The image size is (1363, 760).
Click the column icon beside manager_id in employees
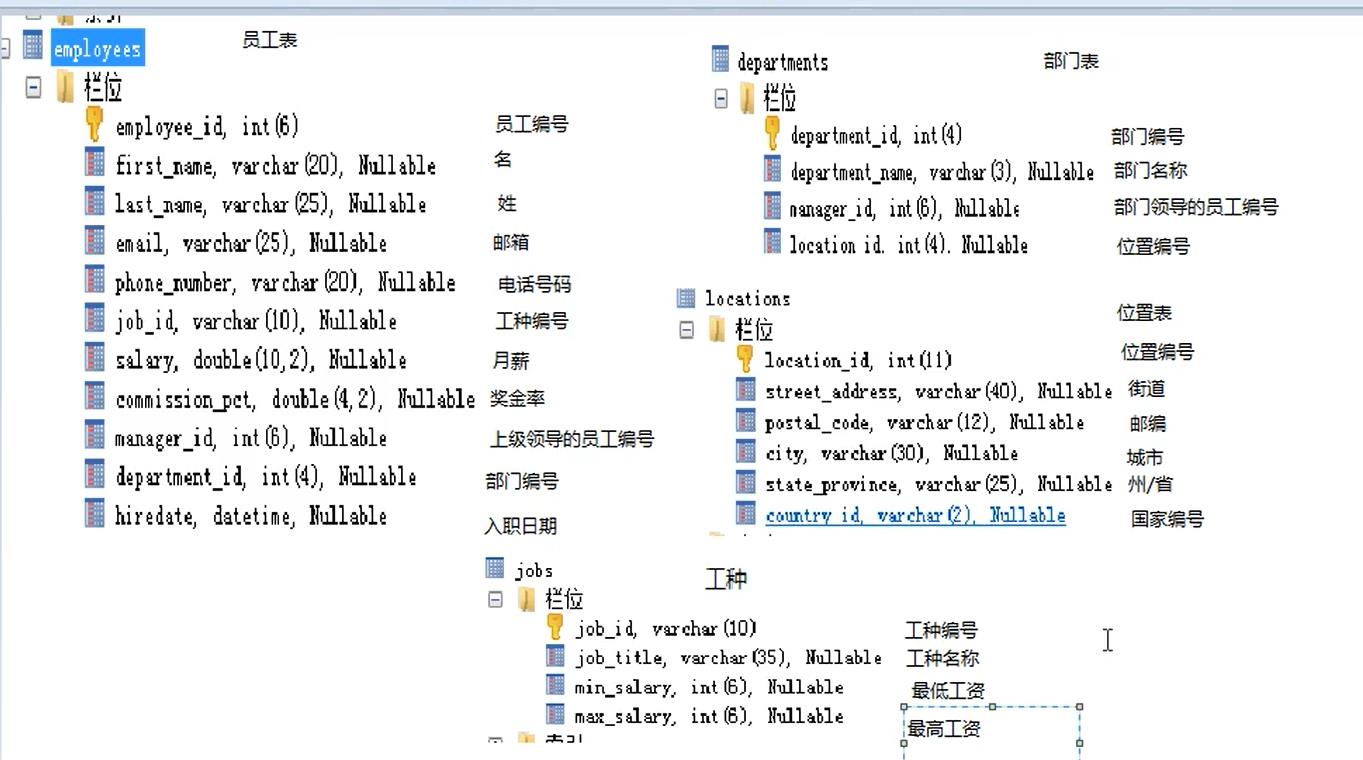[95, 436]
